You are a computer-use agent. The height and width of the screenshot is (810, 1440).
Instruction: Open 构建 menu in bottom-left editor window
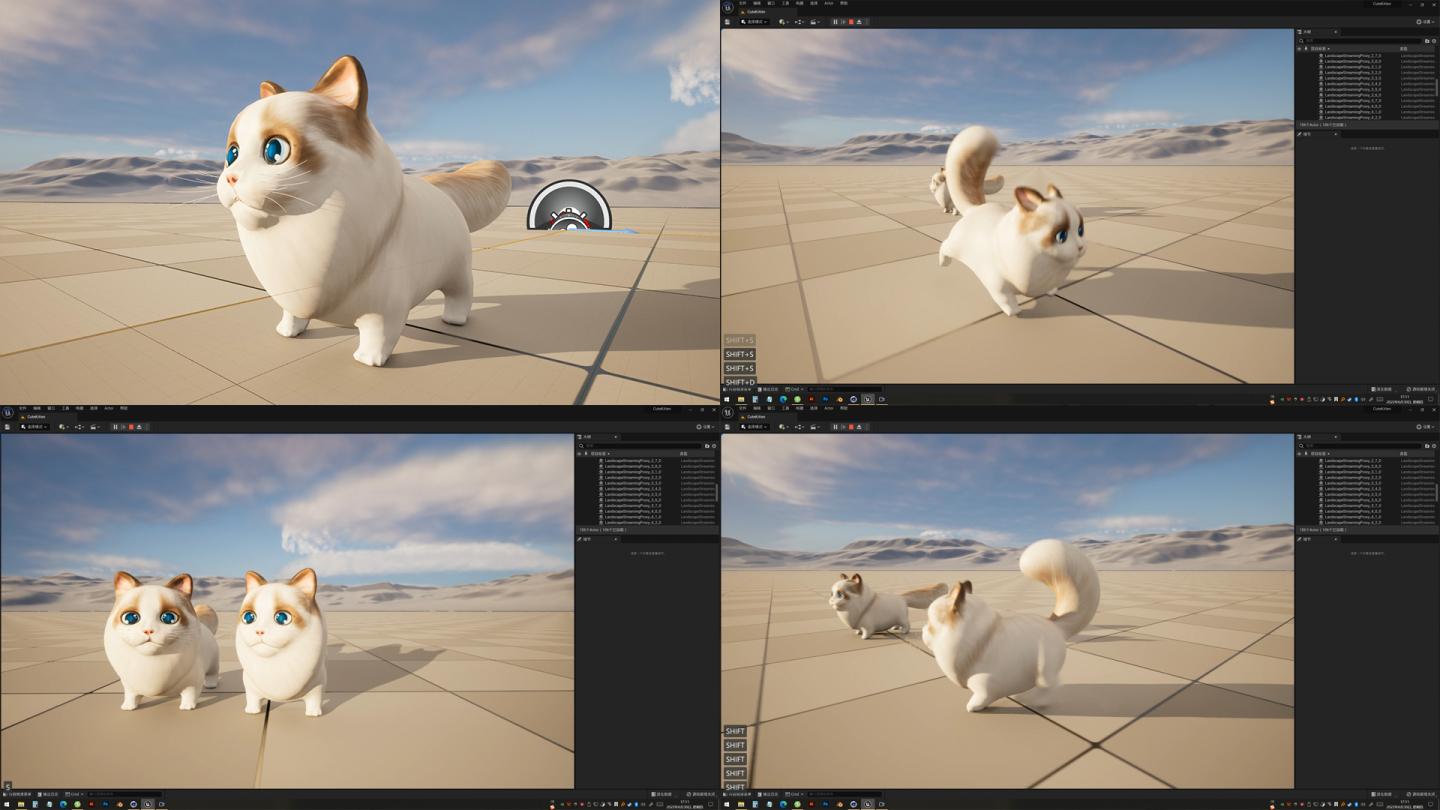point(79,408)
